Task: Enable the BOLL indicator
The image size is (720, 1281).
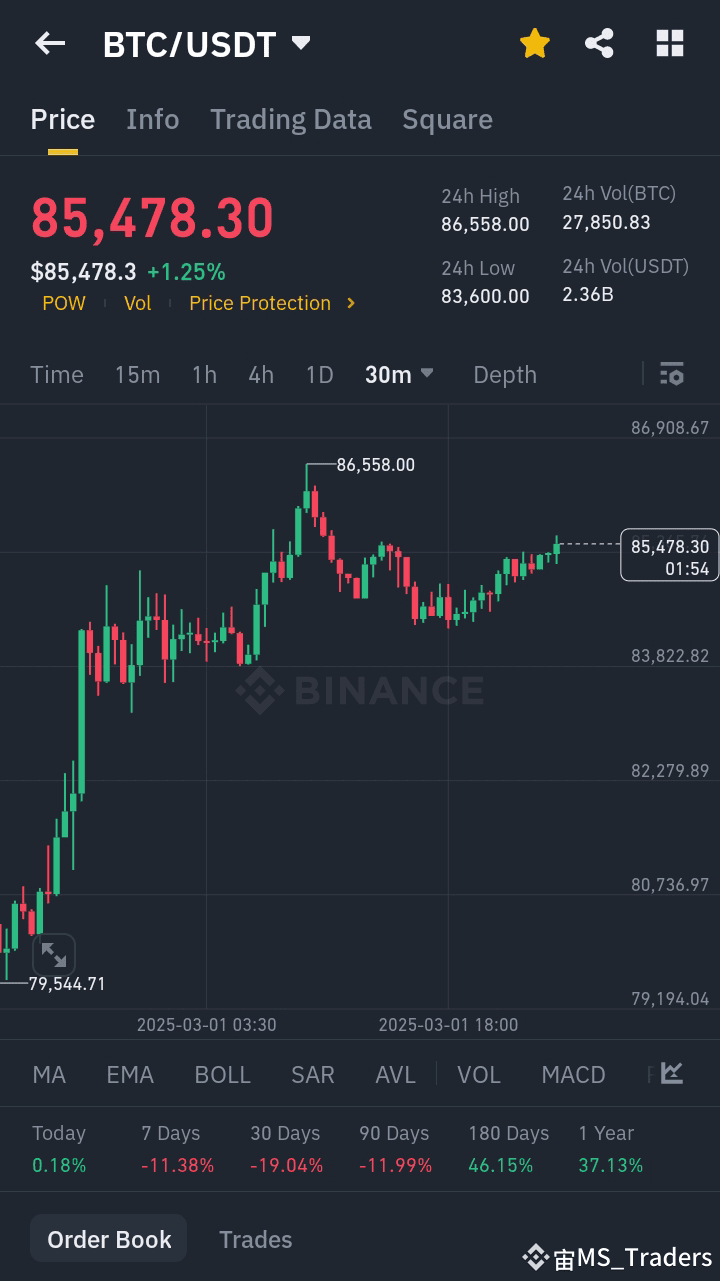Action: (222, 1074)
